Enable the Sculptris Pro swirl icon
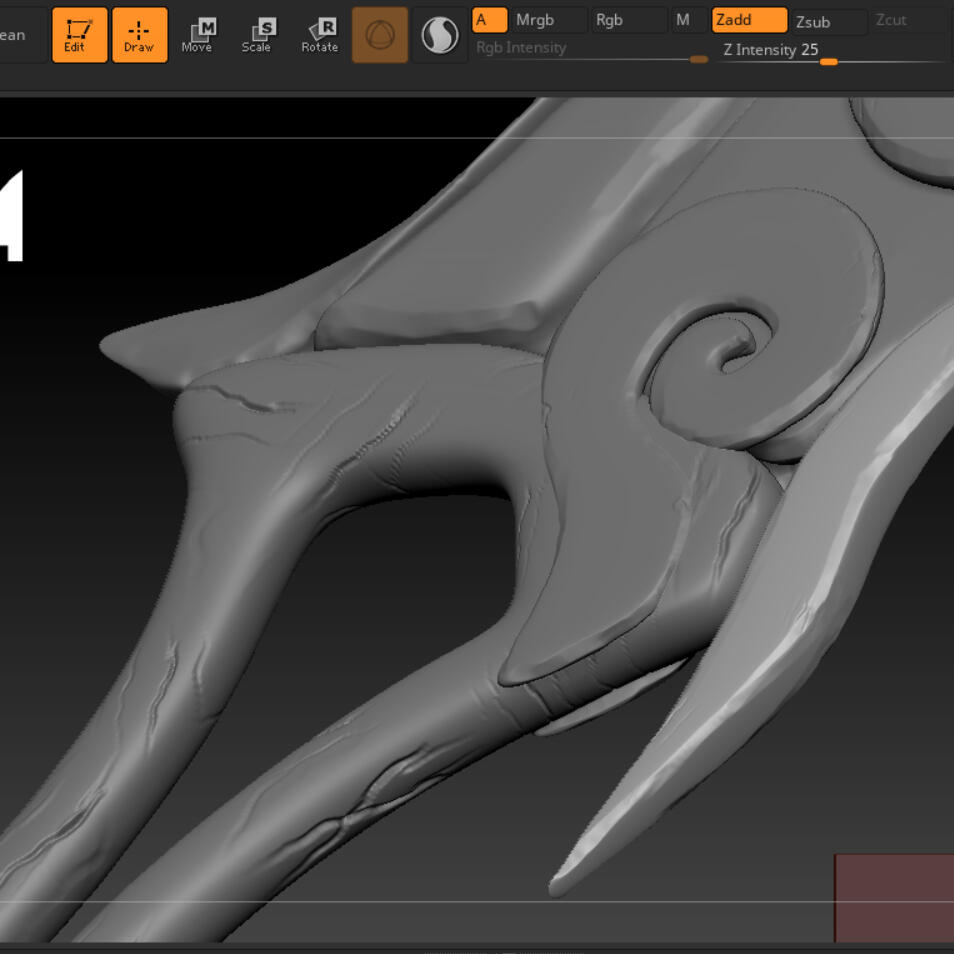954x954 pixels. point(438,36)
